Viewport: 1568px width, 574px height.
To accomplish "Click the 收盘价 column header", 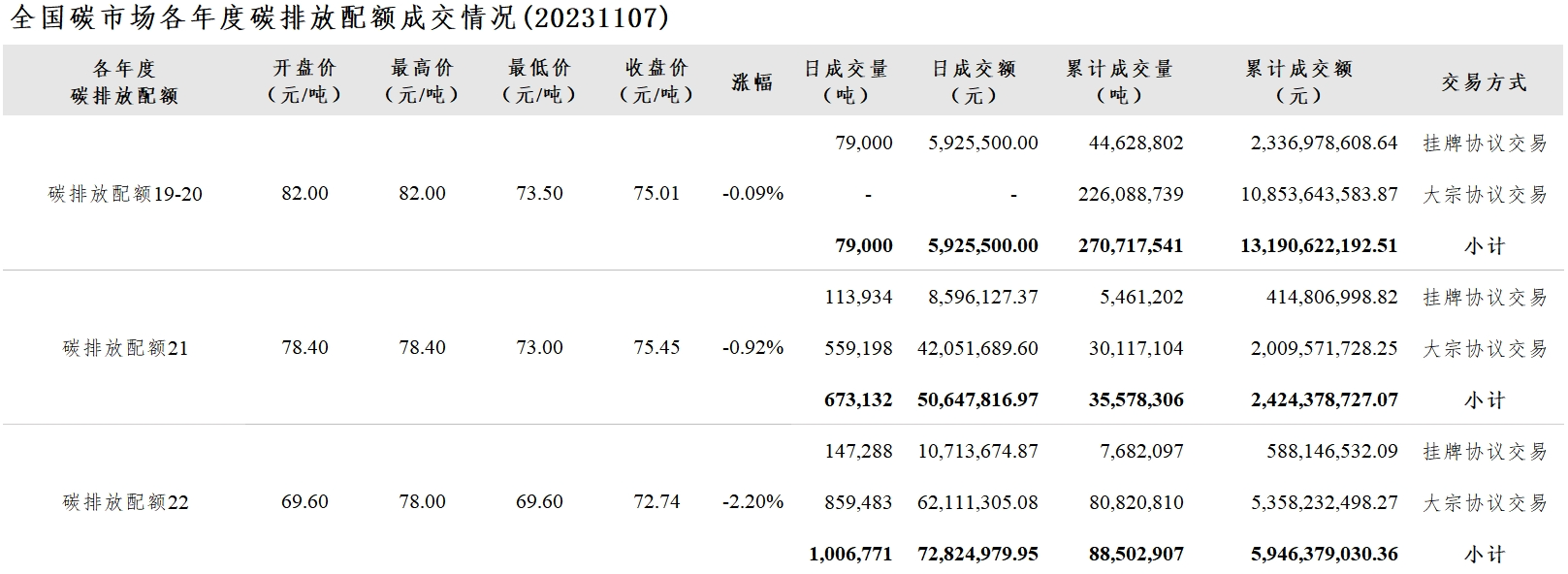I will pyautogui.click(x=656, y=81).
